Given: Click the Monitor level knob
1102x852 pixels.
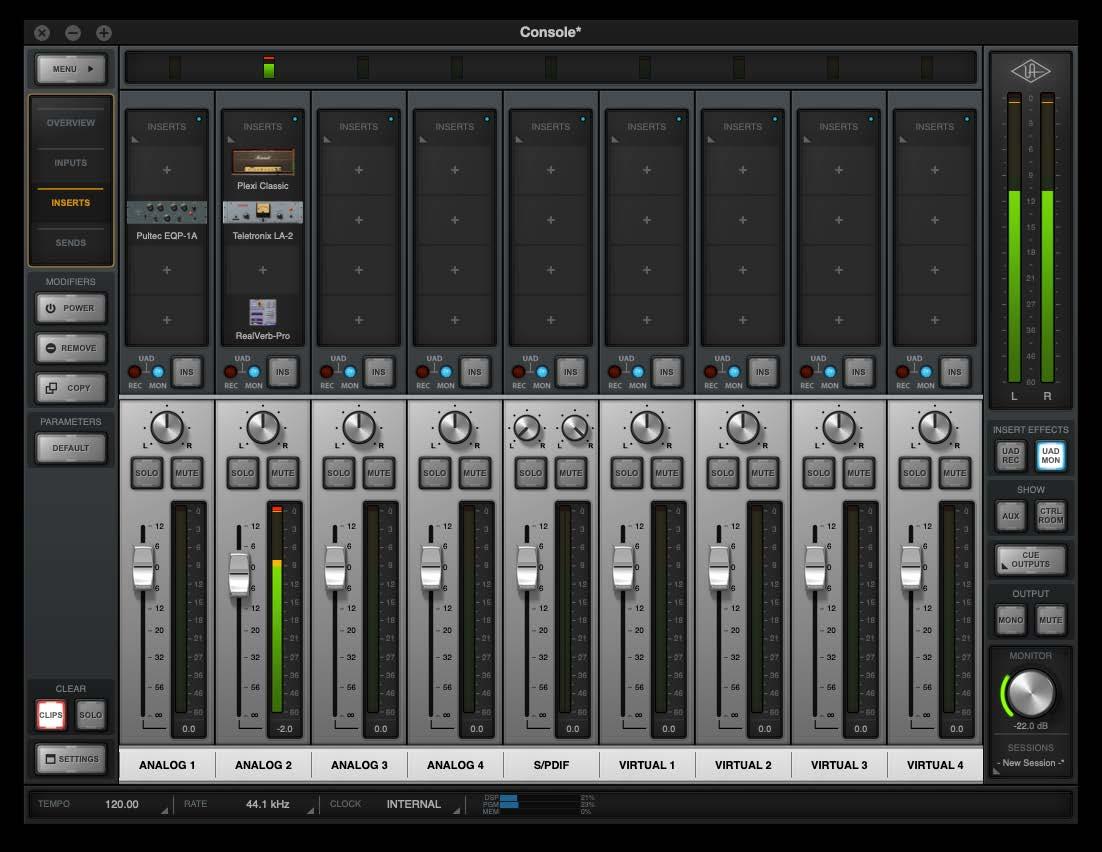Looking at the screenshot, I should click(1031, 693).
